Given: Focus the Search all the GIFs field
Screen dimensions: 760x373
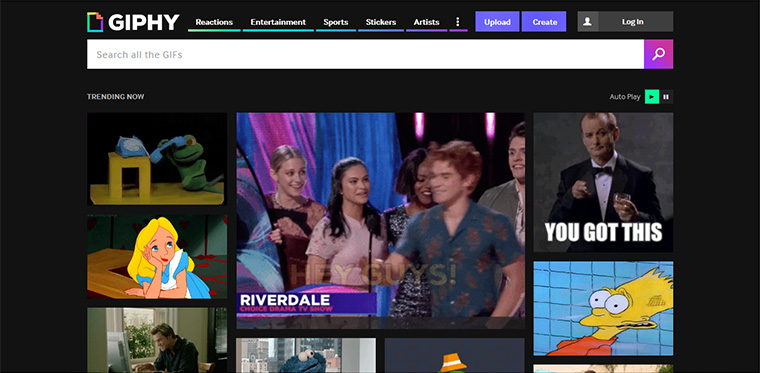Looking at the screenshot, I should pyautogui.click(x=365, y=54).
